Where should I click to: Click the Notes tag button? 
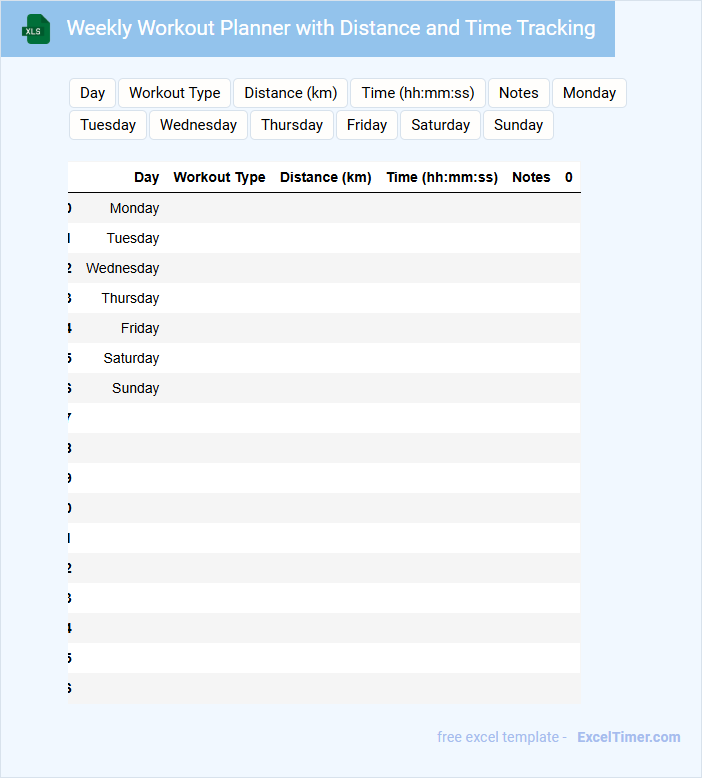[x=518, y=93]
